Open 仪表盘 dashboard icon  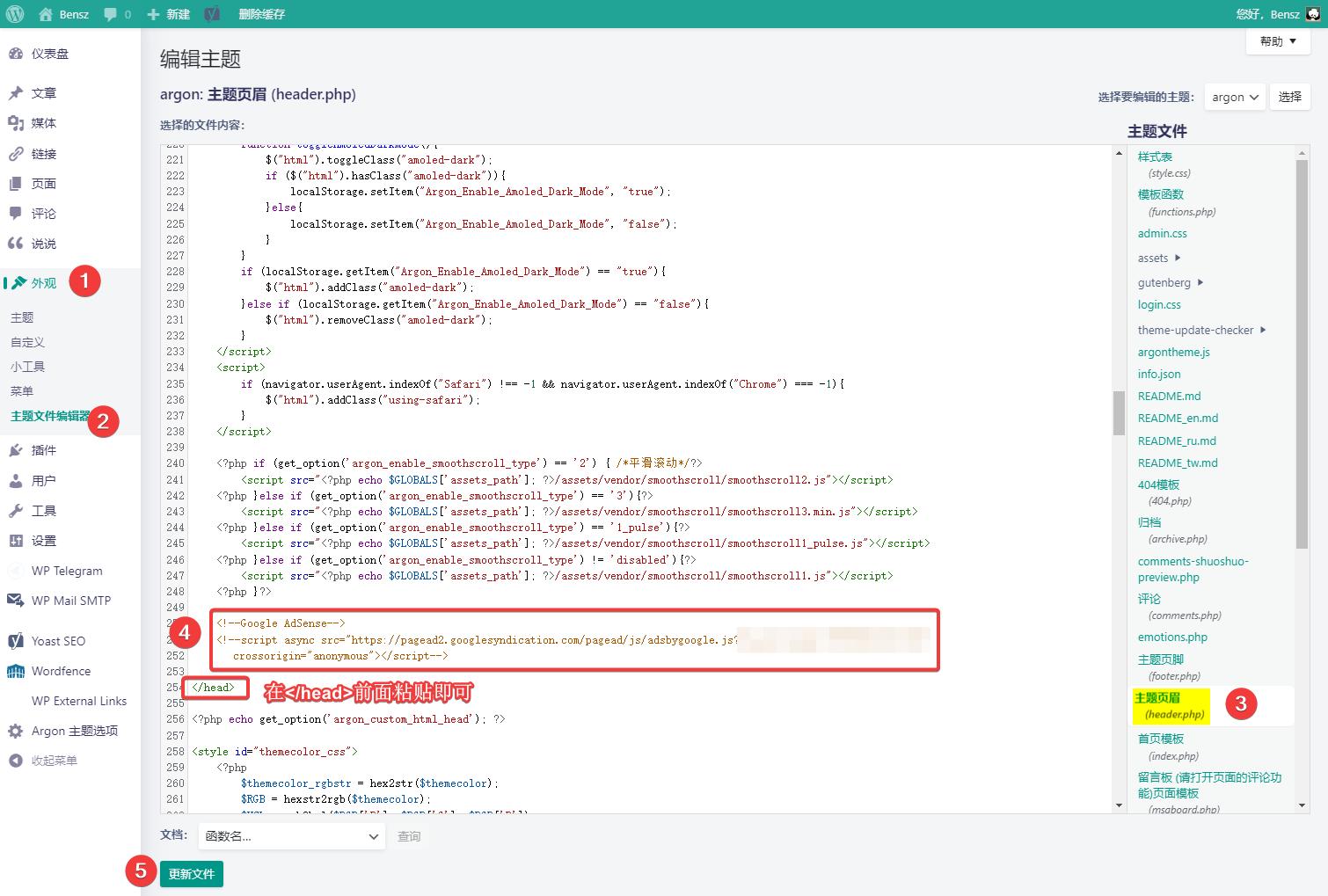[x=16, y=54]
